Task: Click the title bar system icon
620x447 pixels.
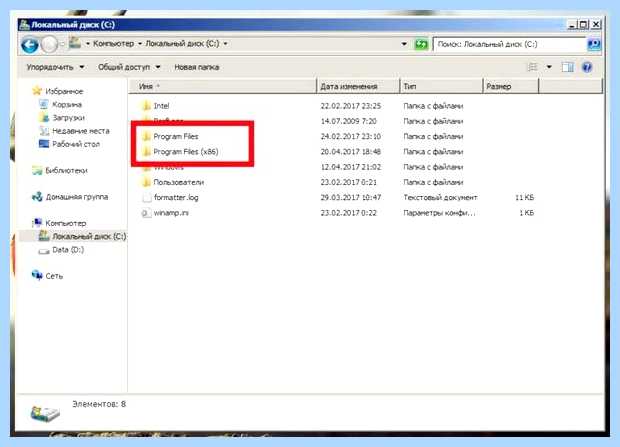Action: 25,25
